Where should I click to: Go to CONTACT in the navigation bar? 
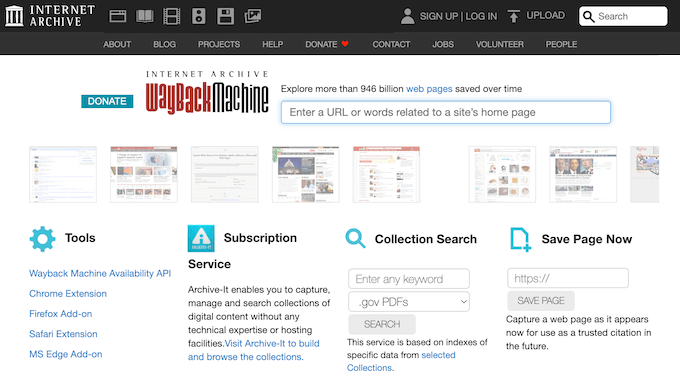click(391, 44)
